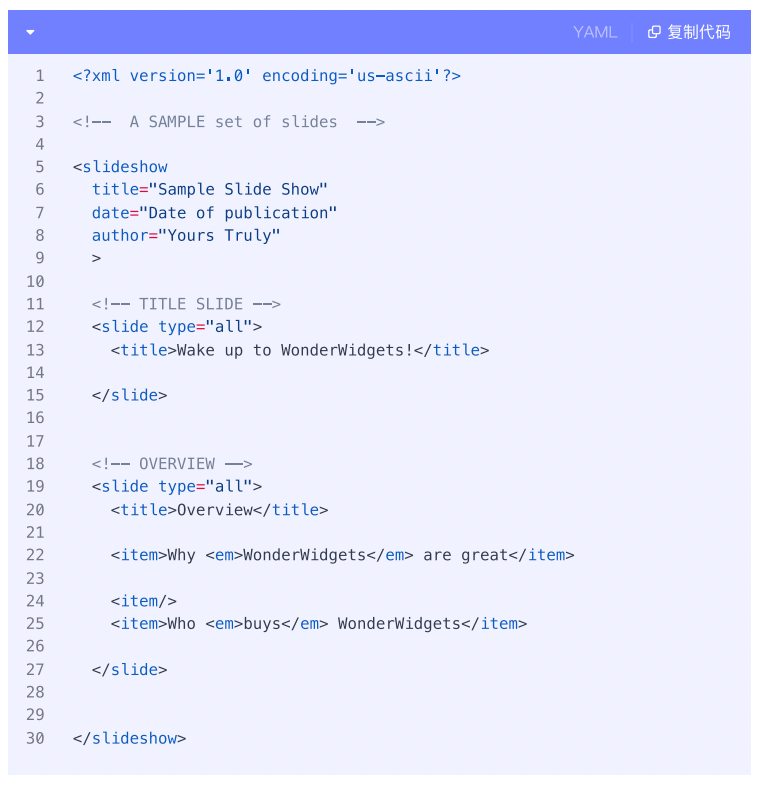Viewport: 760px width, 785px height.
Task: Click the "Date of publication" attribute value
Action: point(238,212)
